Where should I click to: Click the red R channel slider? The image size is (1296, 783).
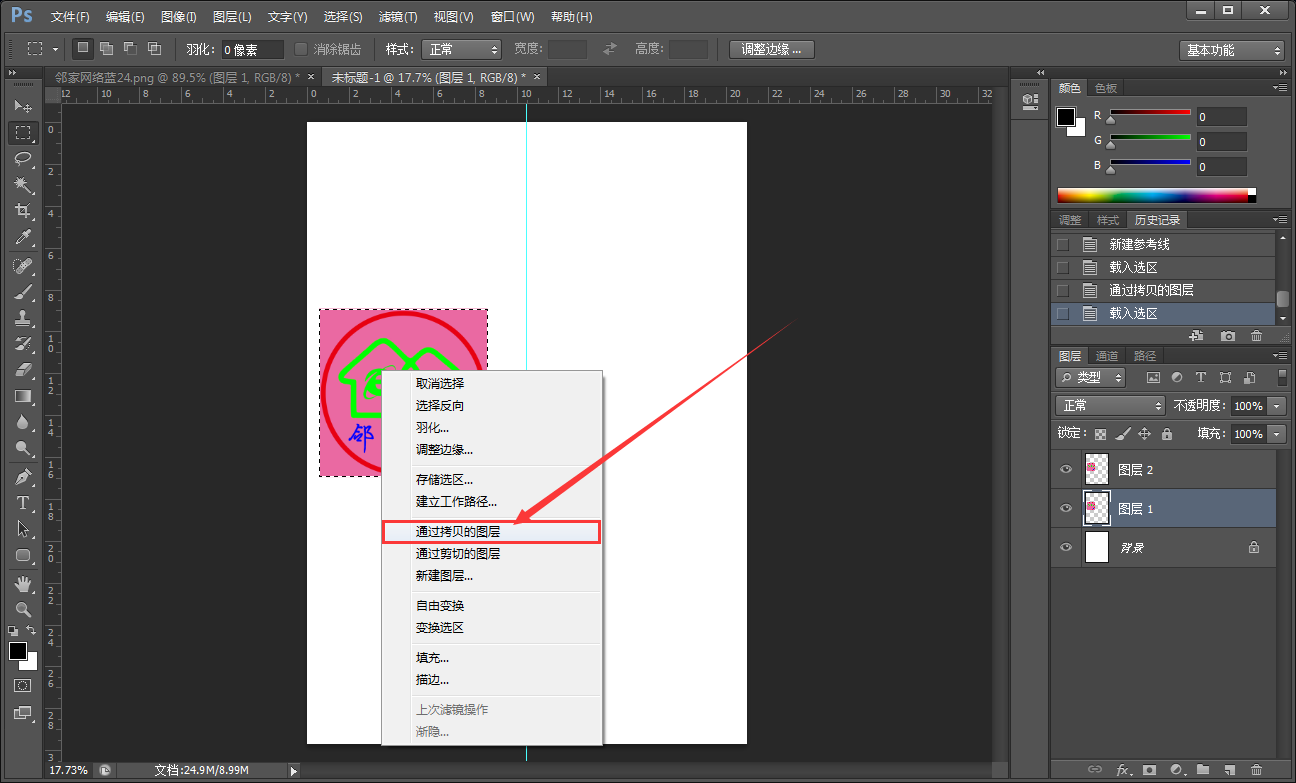1150,113
